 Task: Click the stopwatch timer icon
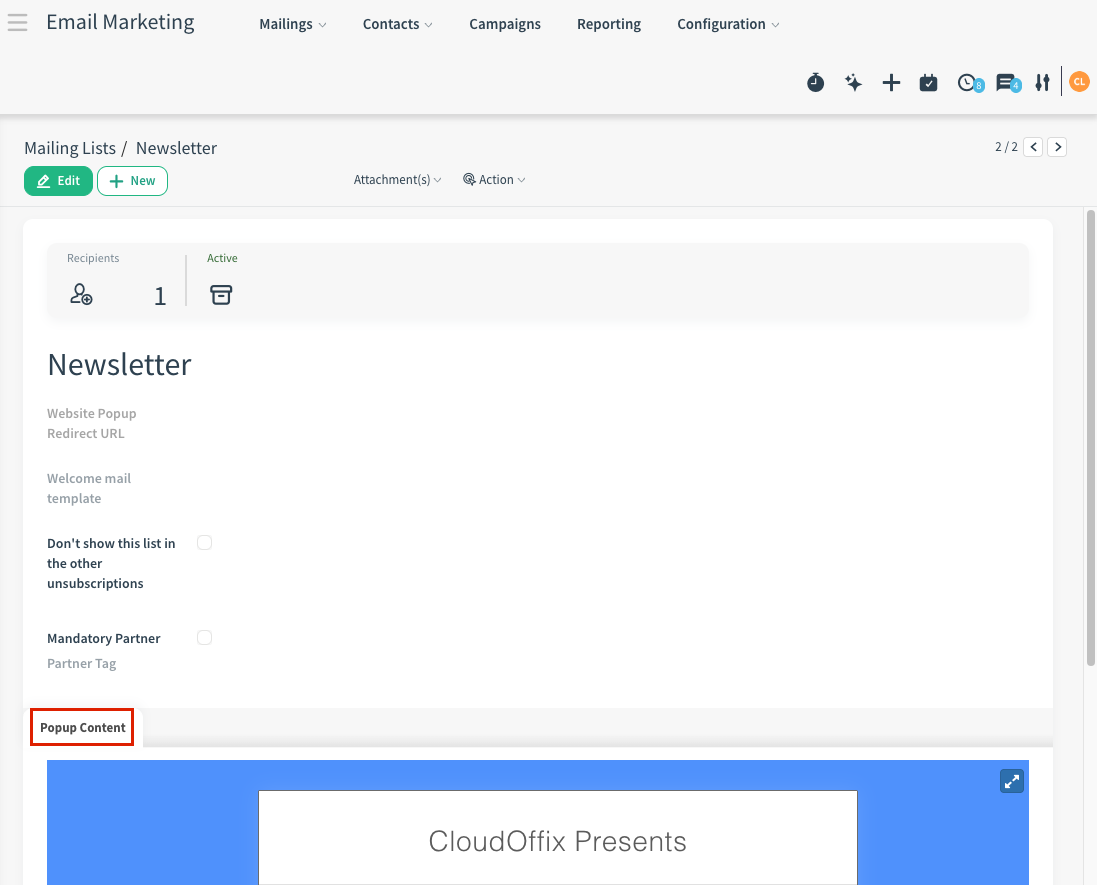[x=815, y=83]
